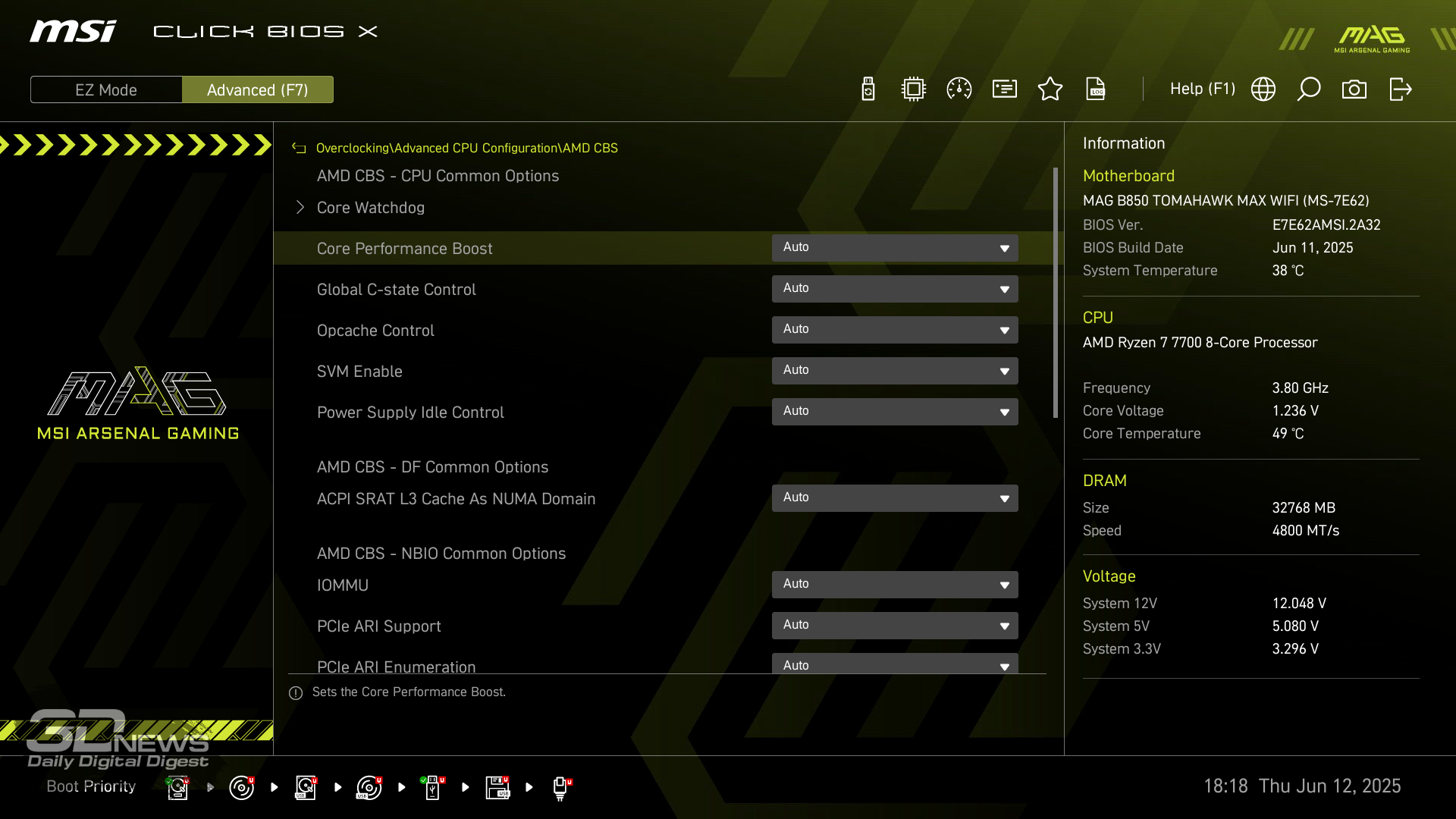Image resolution: width=1456 pixels, height=819 pixels.
Task: Click the 'AMD Ryzen 7 7700 8-Core Processor' text
Action: pos(1200,343)
